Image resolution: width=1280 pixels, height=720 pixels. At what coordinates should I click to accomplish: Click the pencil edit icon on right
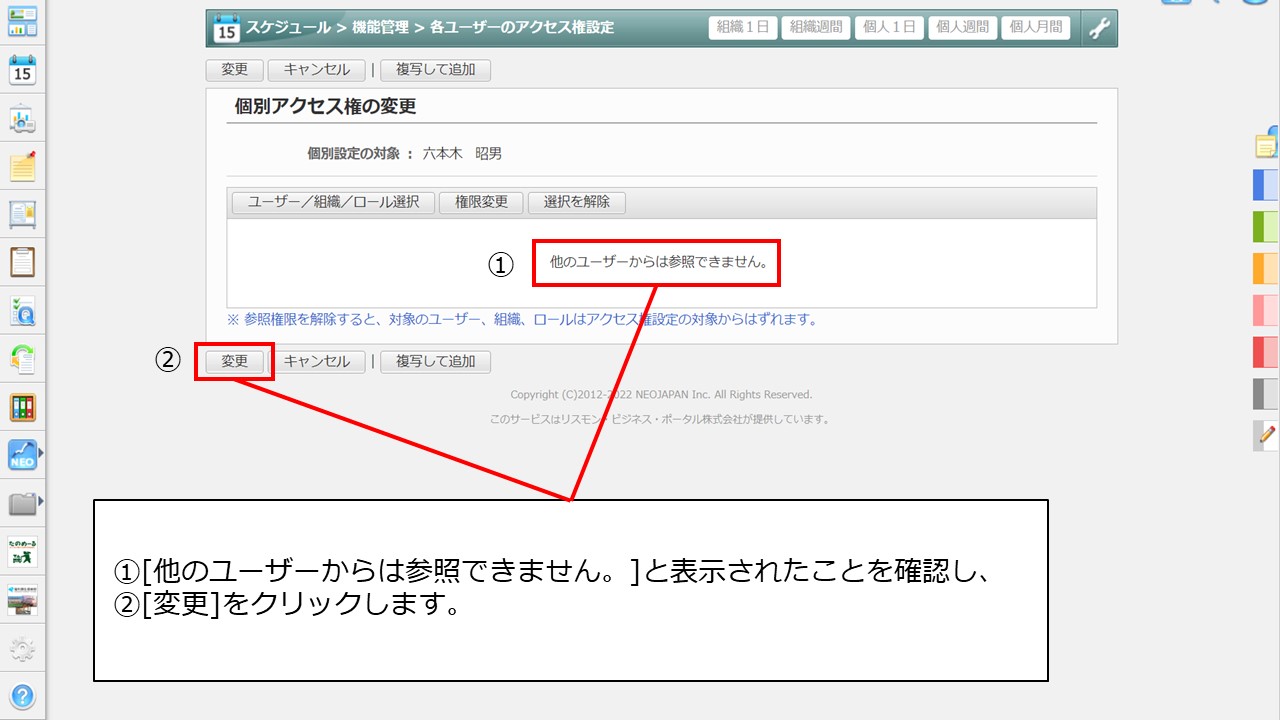pos(1267,435)
